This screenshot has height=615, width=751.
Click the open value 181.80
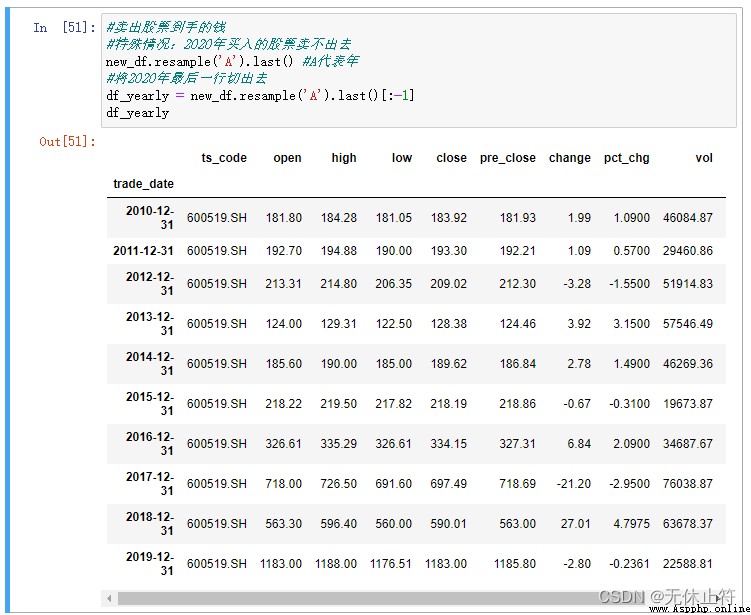284,218
